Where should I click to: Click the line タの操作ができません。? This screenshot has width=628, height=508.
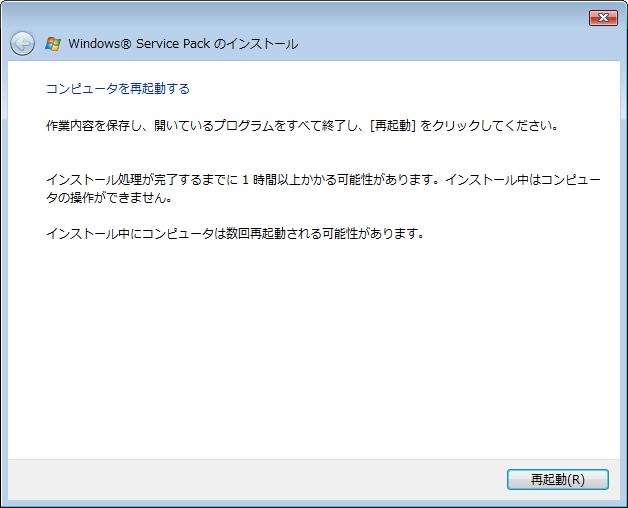[109, 198]
